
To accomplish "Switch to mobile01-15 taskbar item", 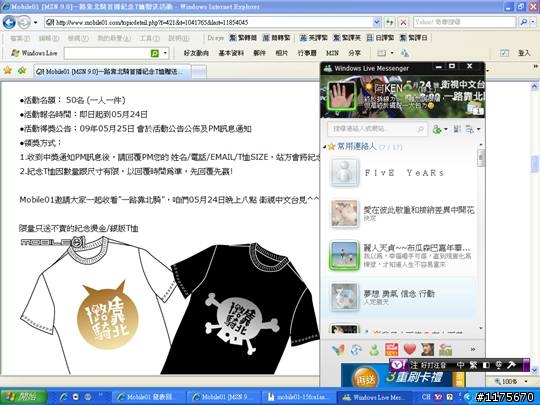I will click(x=299, y=397).
